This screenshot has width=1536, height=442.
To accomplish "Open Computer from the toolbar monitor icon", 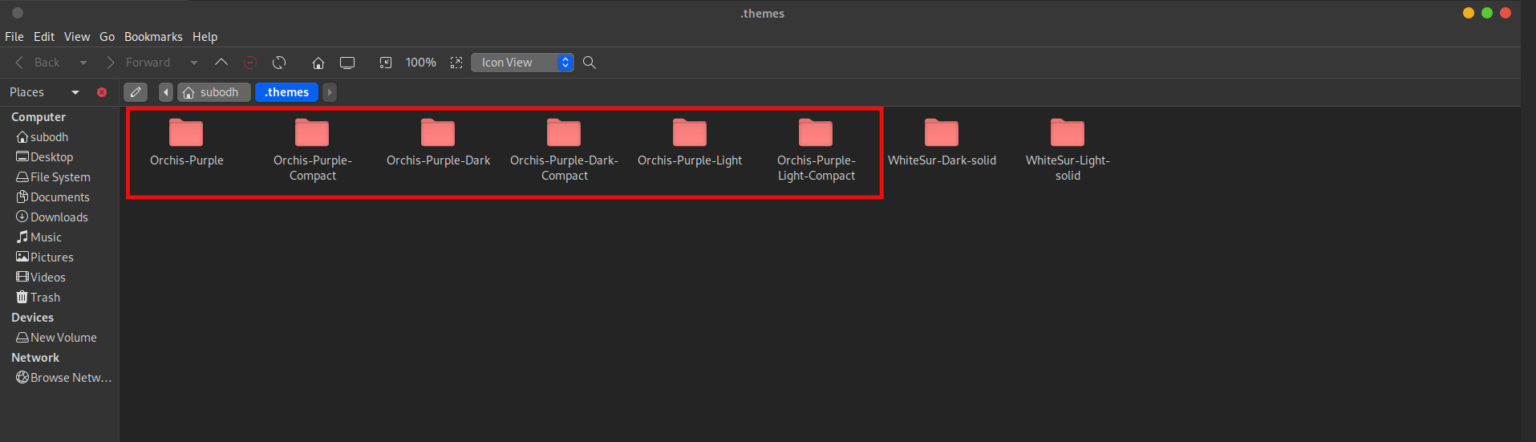I will click(x=347, y=62).
